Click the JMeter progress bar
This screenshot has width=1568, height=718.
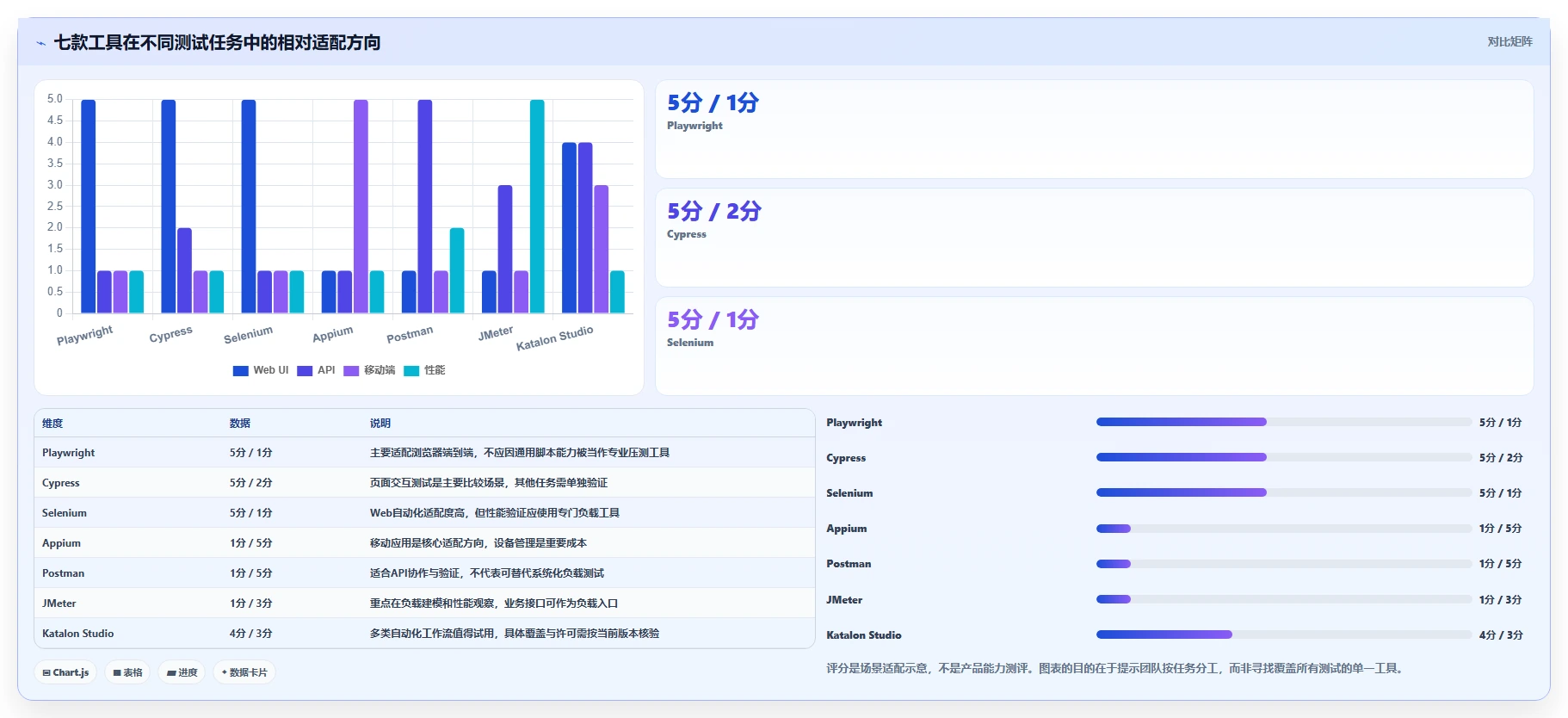point(1283,599)
